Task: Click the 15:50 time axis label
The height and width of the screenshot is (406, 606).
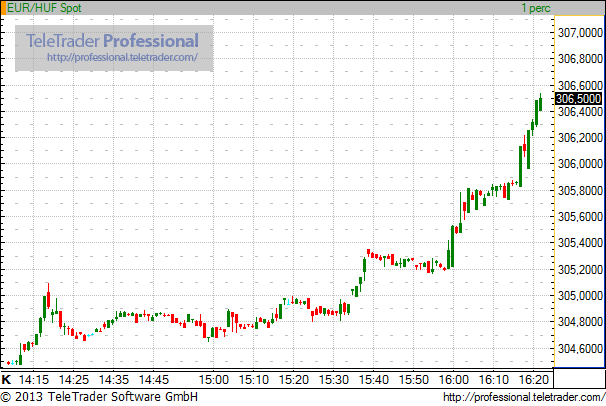Action: [x=414, y=380]
